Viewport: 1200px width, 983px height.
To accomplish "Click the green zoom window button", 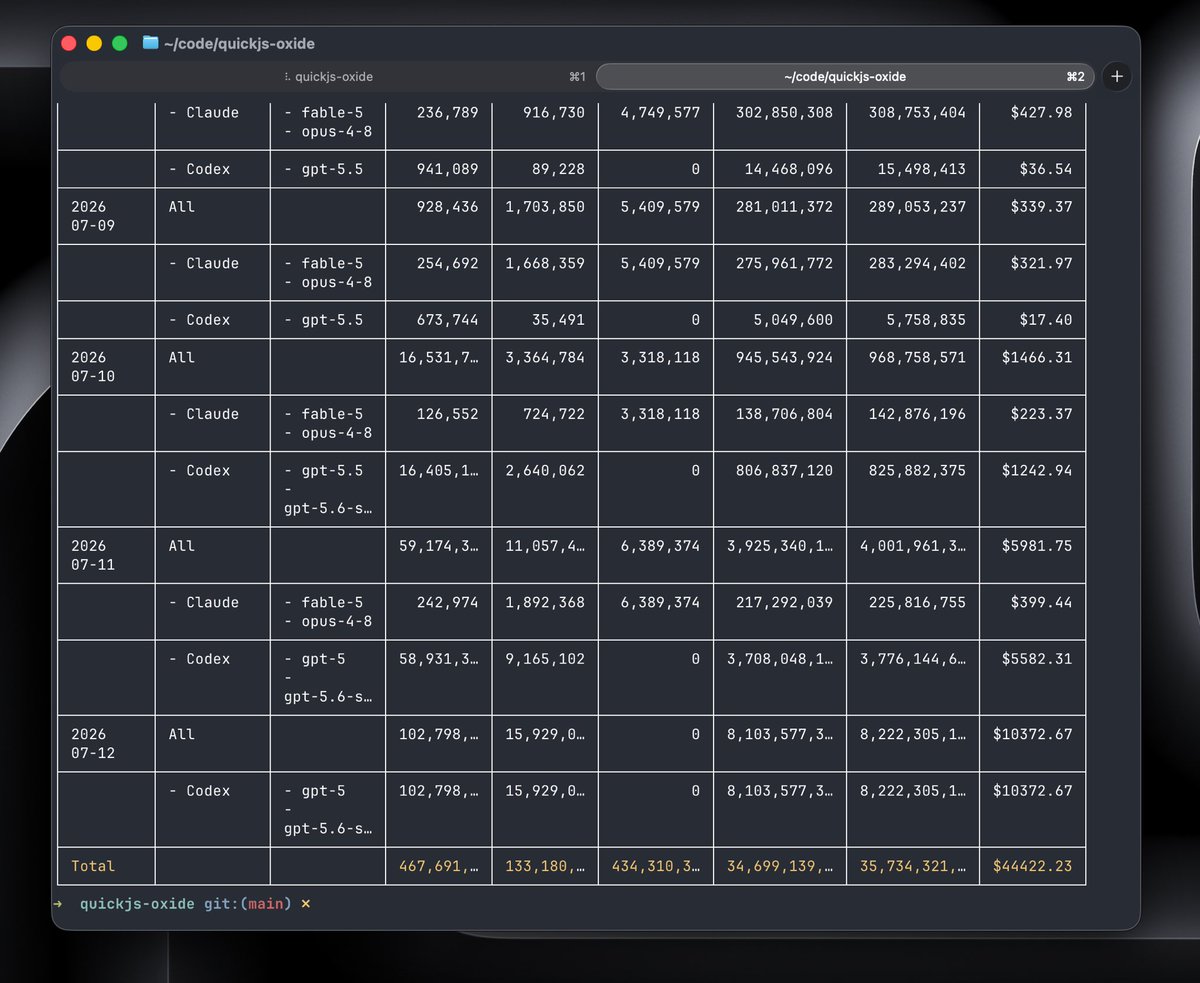I will 119,43.
